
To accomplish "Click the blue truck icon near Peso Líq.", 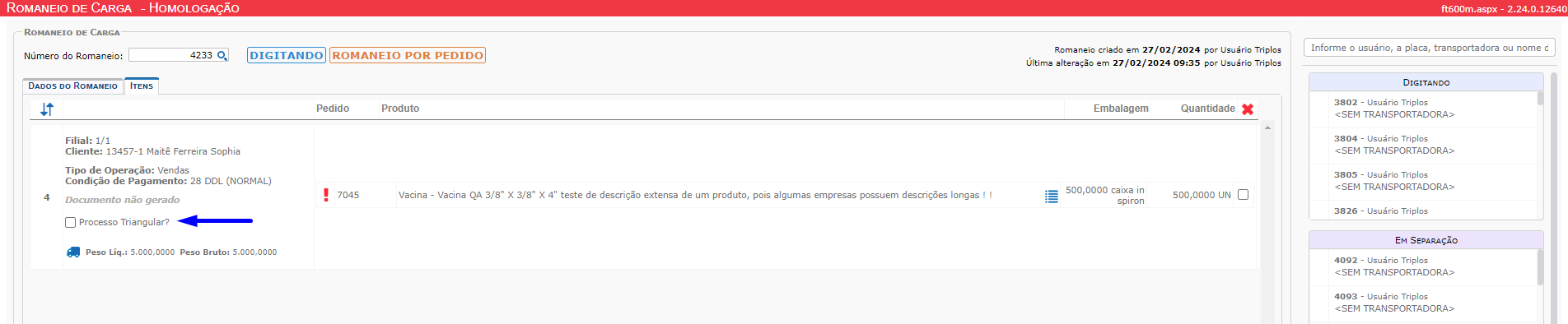I will click(73, 252).
